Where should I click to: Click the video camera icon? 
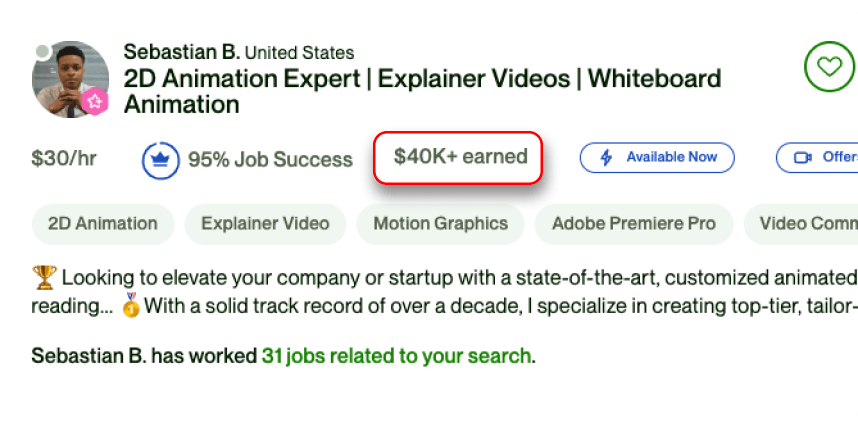point(802,158)
